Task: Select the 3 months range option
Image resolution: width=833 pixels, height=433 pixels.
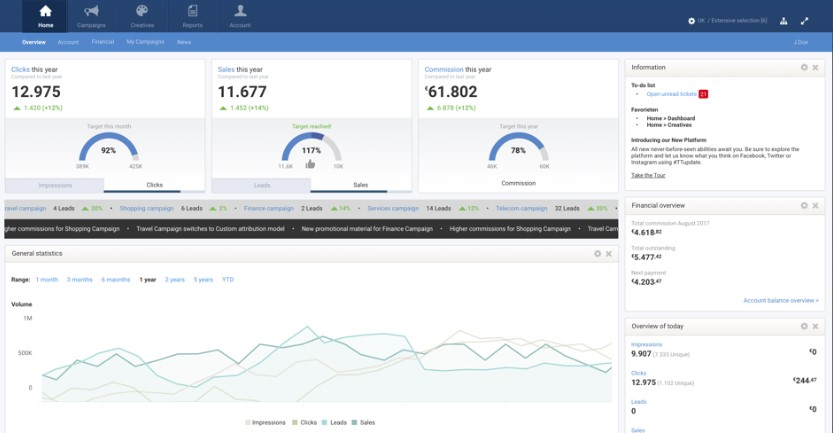Action: point(79,280)
